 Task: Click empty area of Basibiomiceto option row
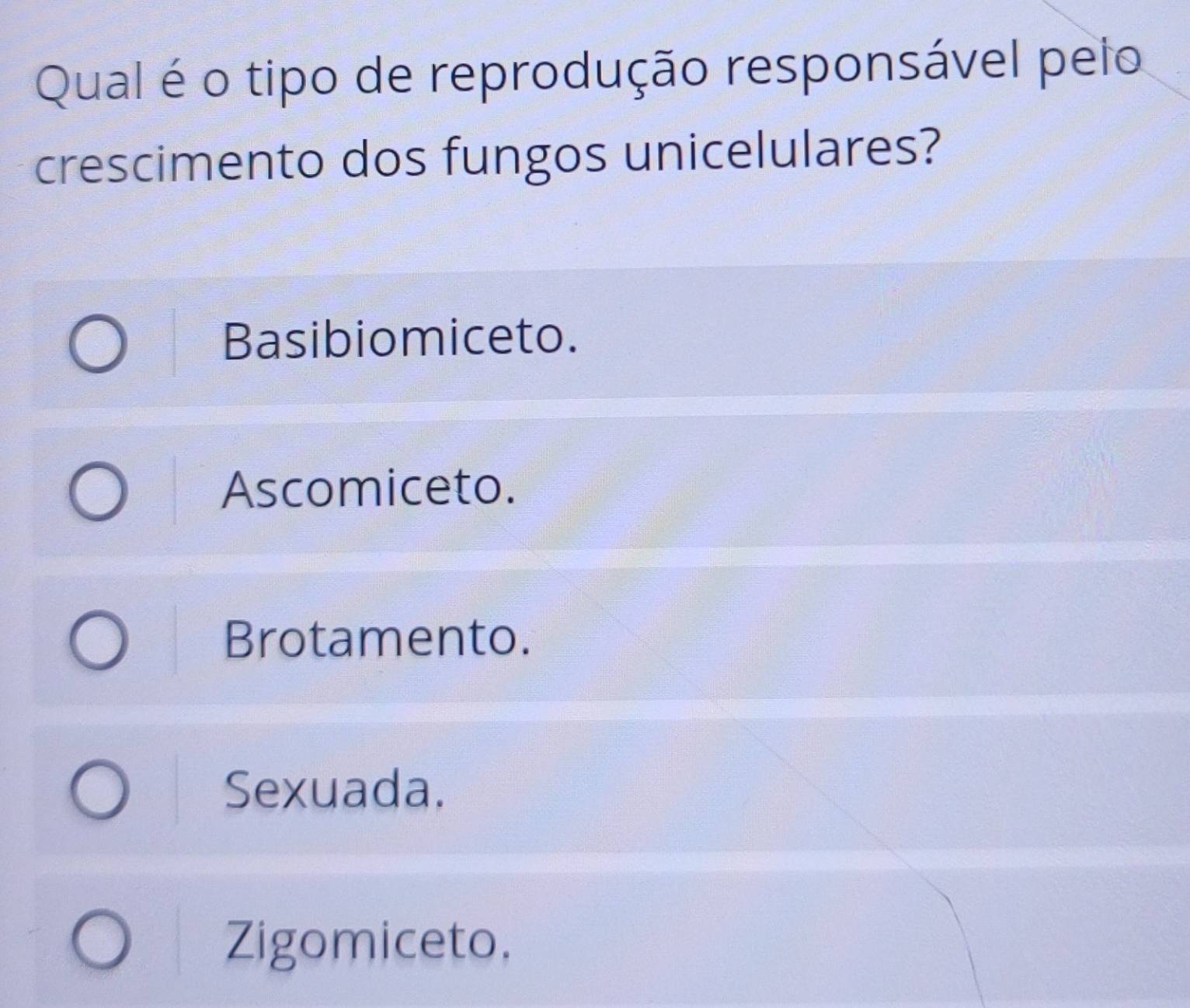854,334
